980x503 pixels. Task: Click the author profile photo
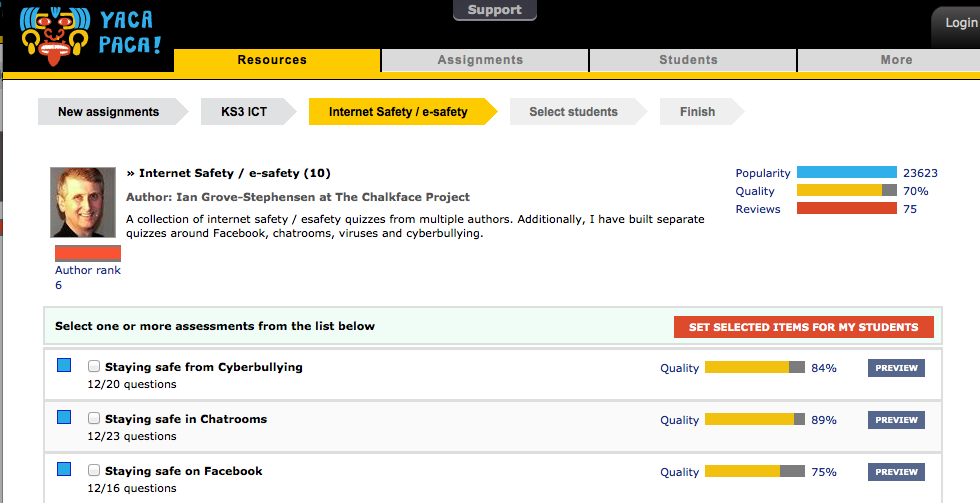(x=83, y=202)
